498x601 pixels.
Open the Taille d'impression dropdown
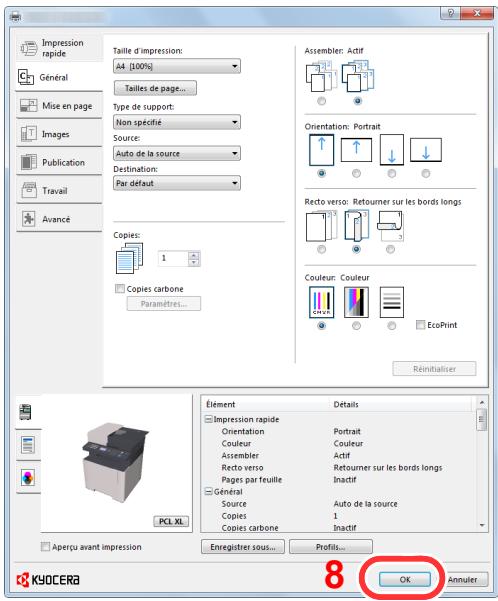tap(177, 66)
